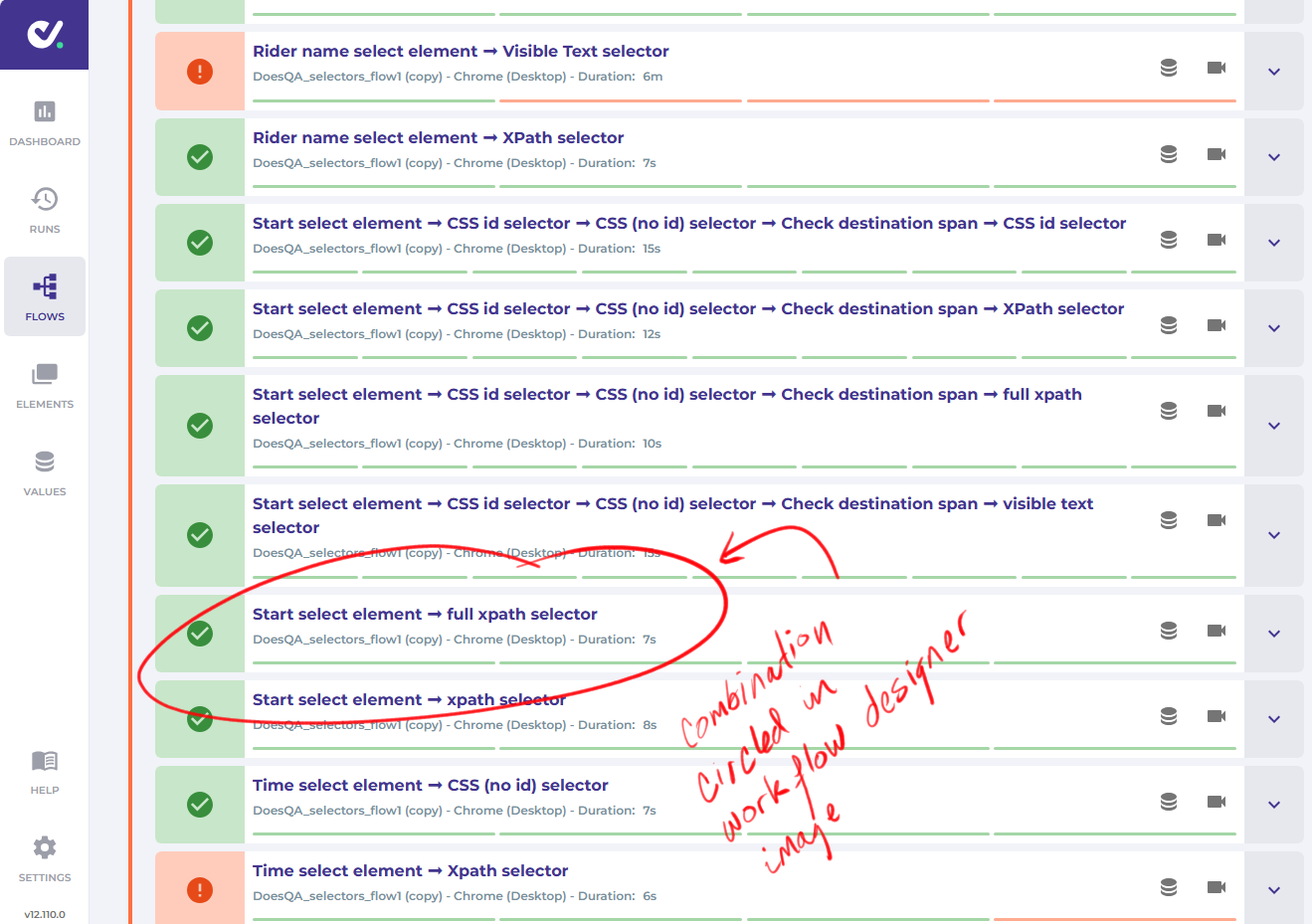Click 'Duration: 15s' in destination span CSS id row
The height and width of the screenshot is (924, 1312).
tap(620, 249)
